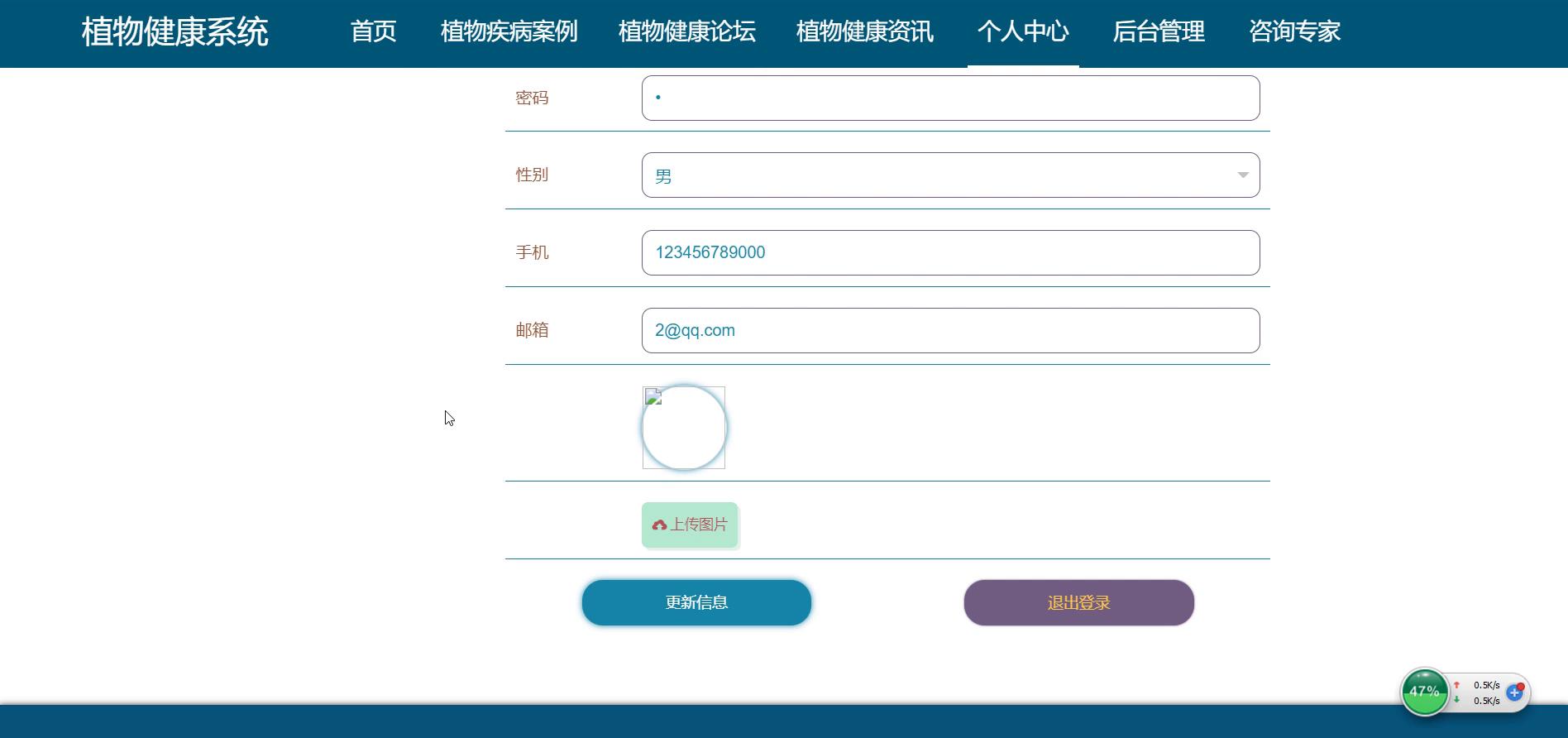Expand the 性别 dropdown arrow
The width and height of the screenshot is (1568, 738).
[1242, 175]
